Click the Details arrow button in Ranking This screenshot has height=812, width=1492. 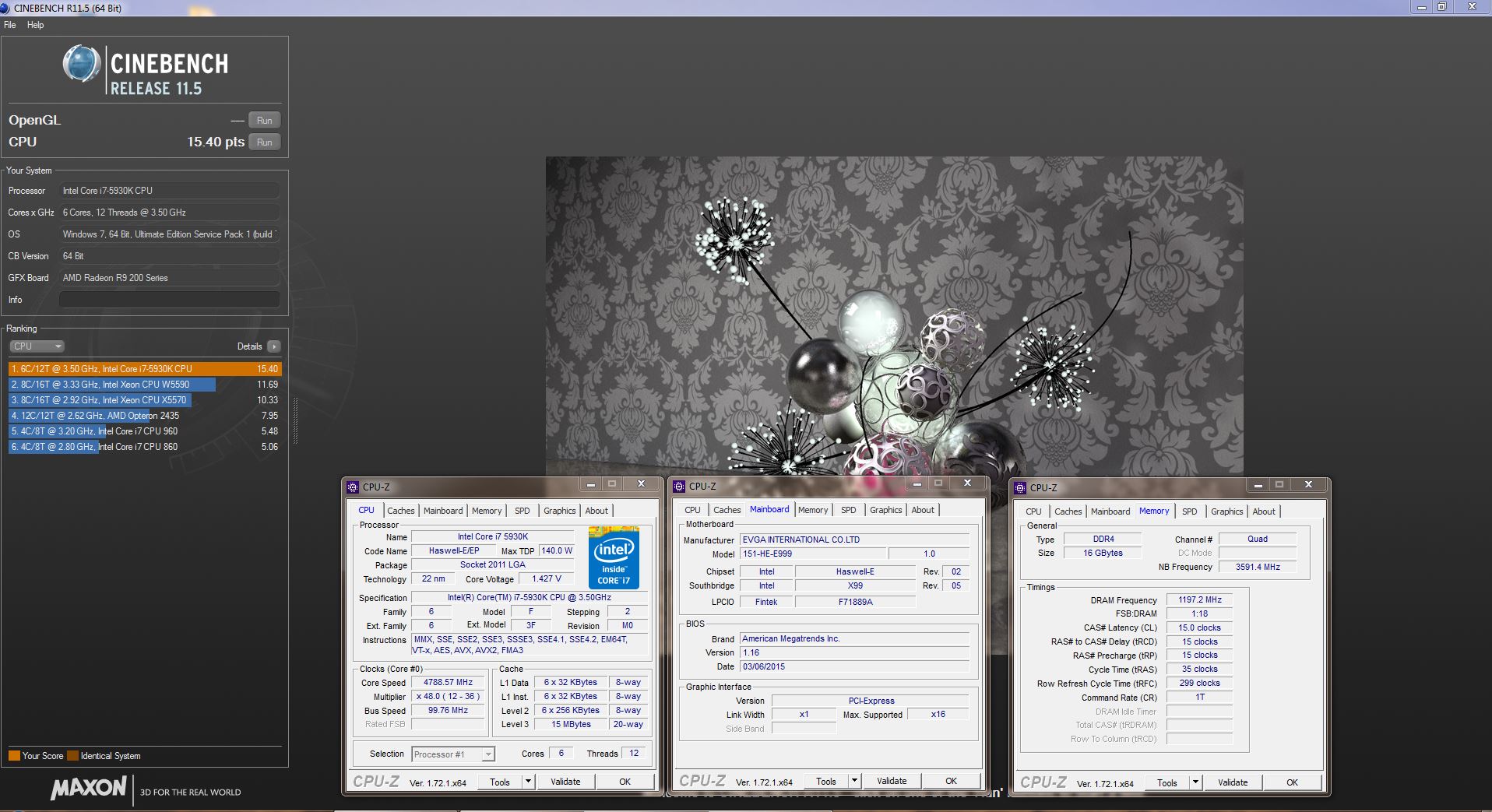(273, 346)
